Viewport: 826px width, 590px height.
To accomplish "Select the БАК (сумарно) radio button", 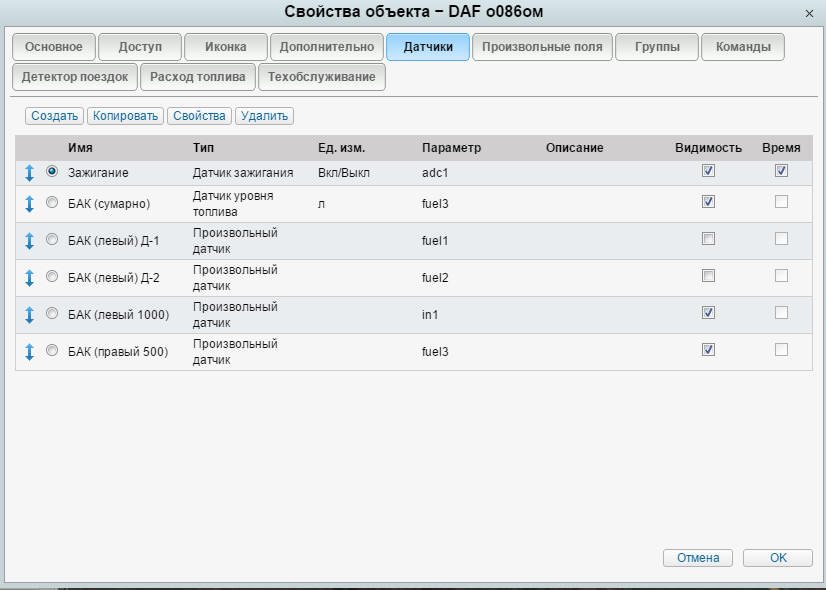I will click(52, 203).
